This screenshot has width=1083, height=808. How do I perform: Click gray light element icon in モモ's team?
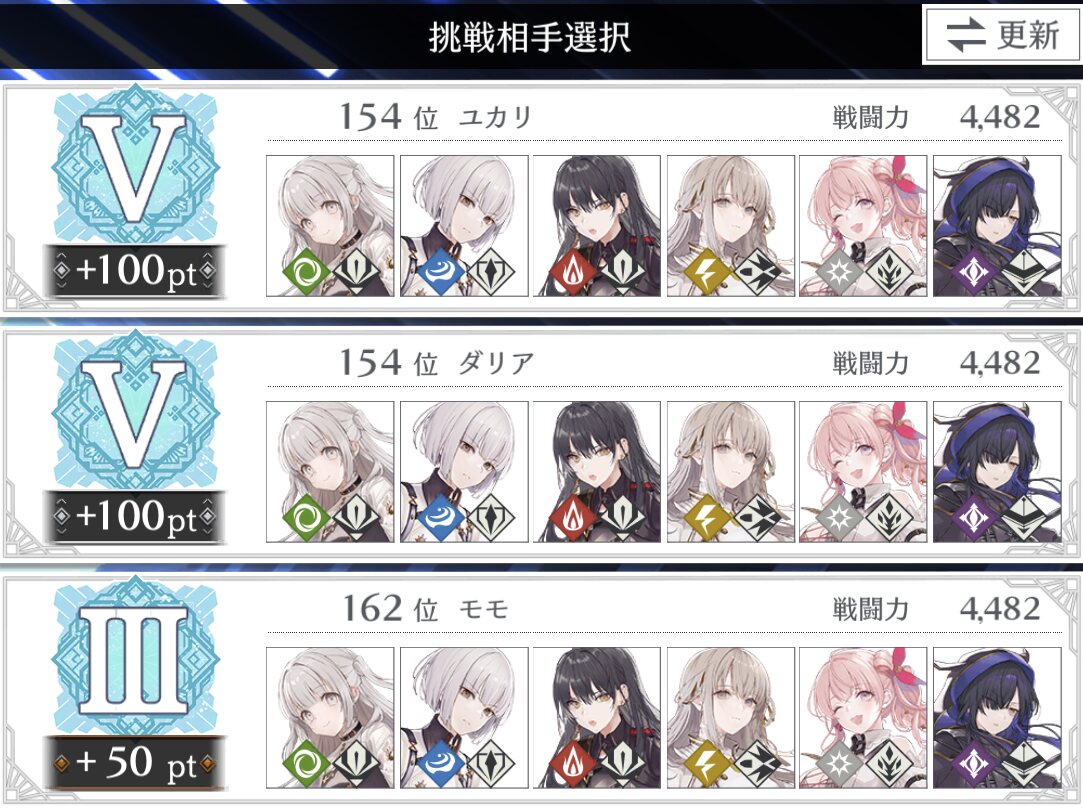(x=839, y=764)
